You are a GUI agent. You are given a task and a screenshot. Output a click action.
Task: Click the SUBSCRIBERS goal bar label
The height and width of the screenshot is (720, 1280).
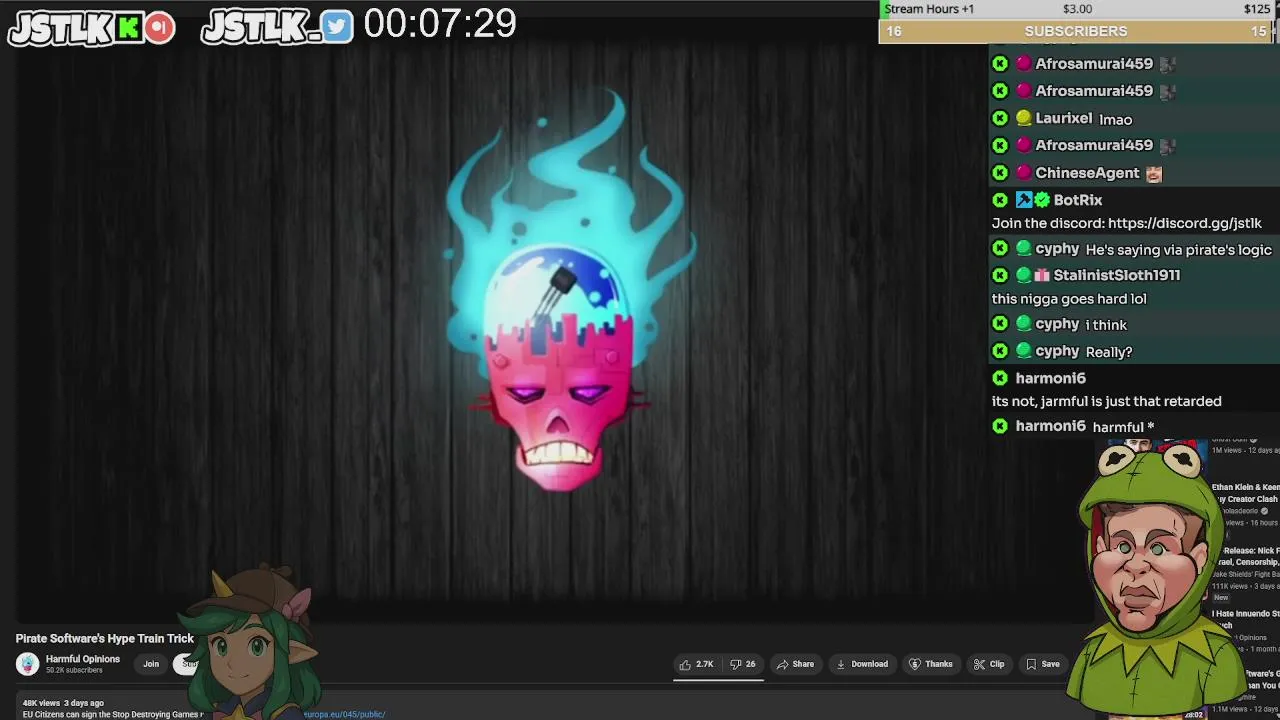1076,31
